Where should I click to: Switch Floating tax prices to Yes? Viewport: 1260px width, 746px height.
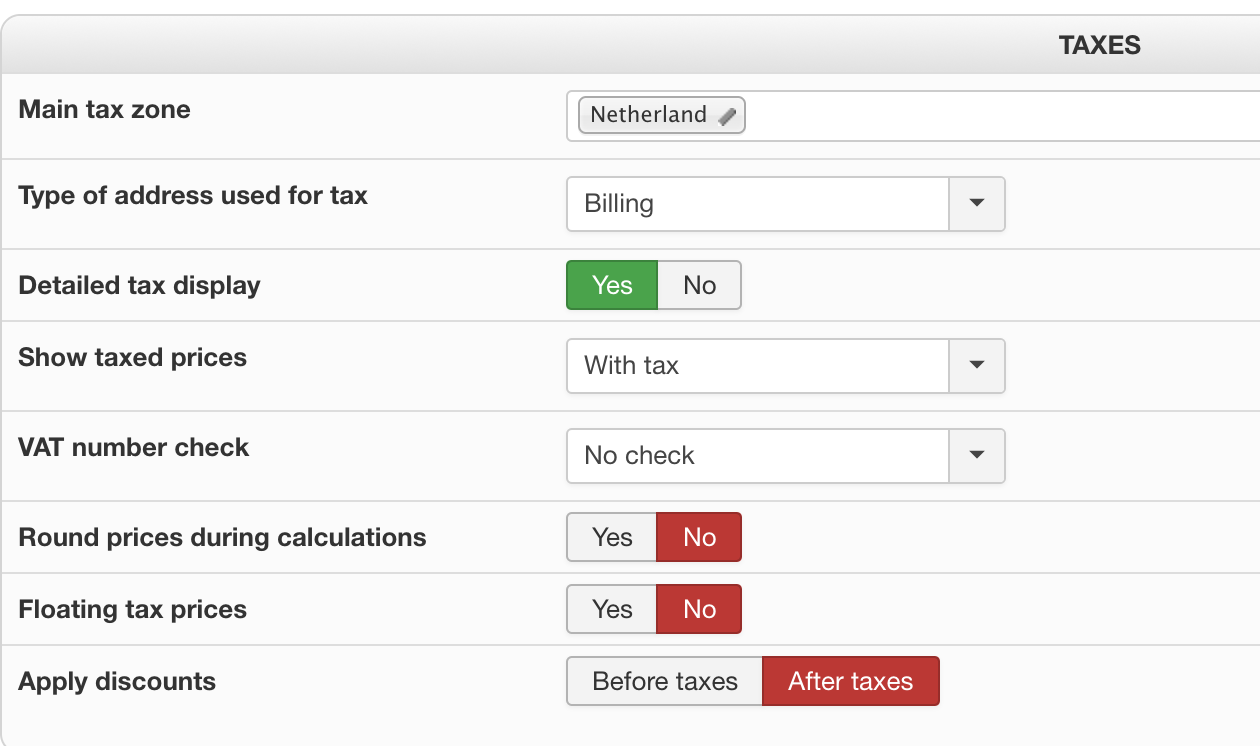(612, 610)
